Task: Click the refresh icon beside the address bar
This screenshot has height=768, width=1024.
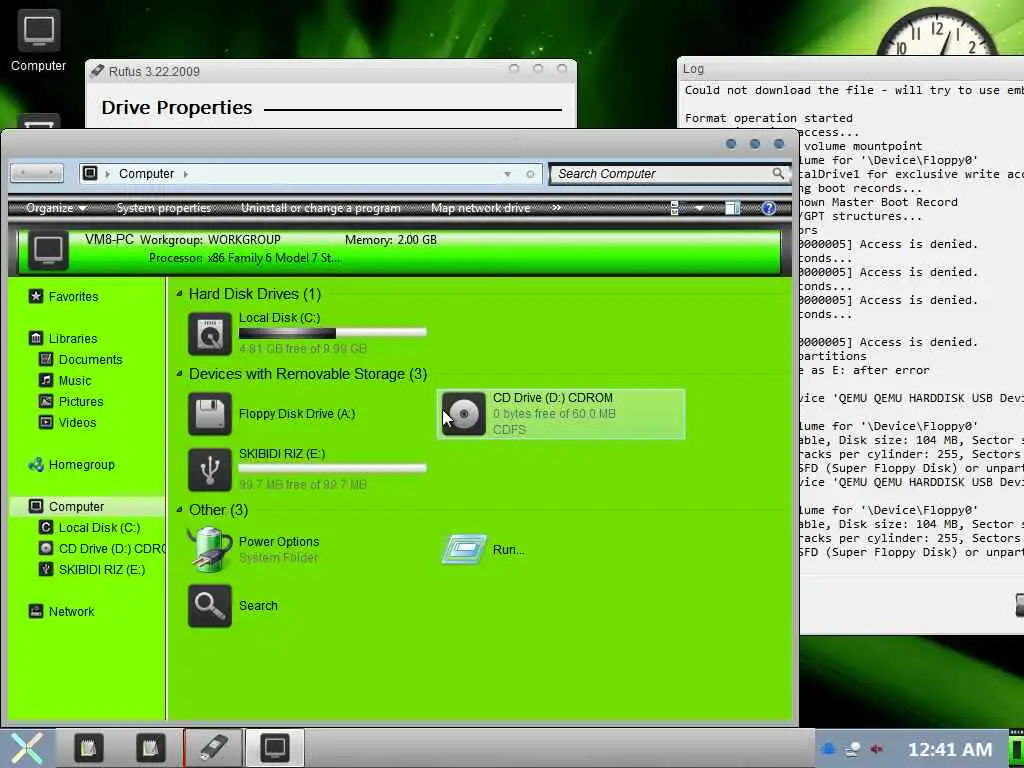Action: click(530, 174)
